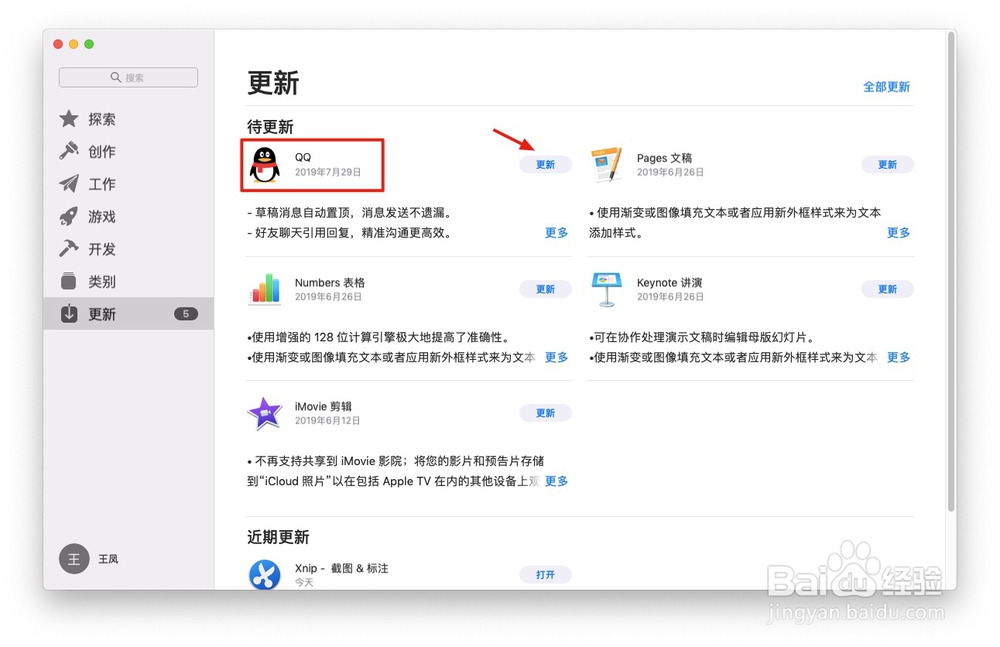This screenshot has height=647, width=1000.
Task: Expand 更多 for Pages release notes
Action: click(x=898, y=233)
